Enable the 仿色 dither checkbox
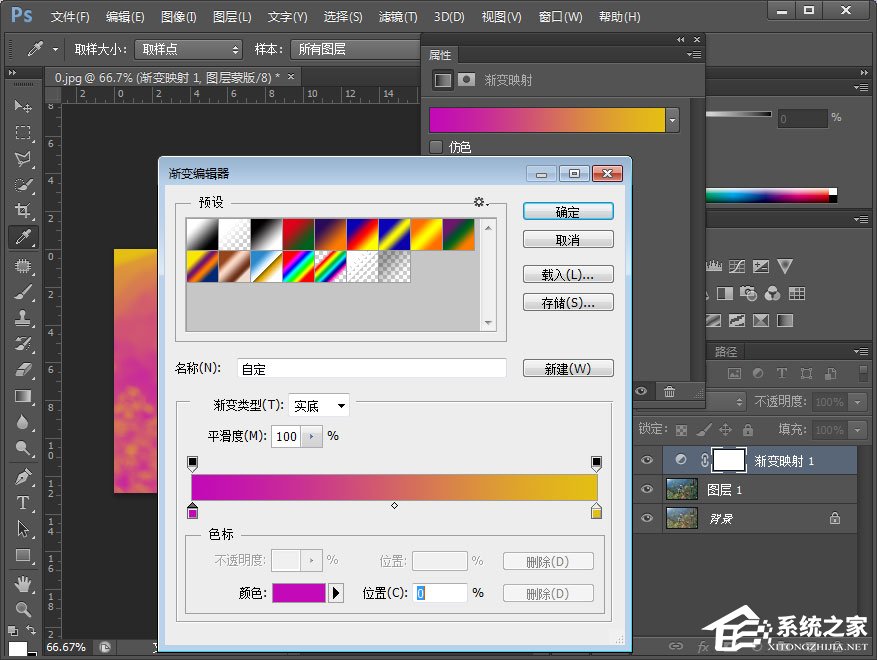Screen dimensions: 877x660 (x=436, y=147)
